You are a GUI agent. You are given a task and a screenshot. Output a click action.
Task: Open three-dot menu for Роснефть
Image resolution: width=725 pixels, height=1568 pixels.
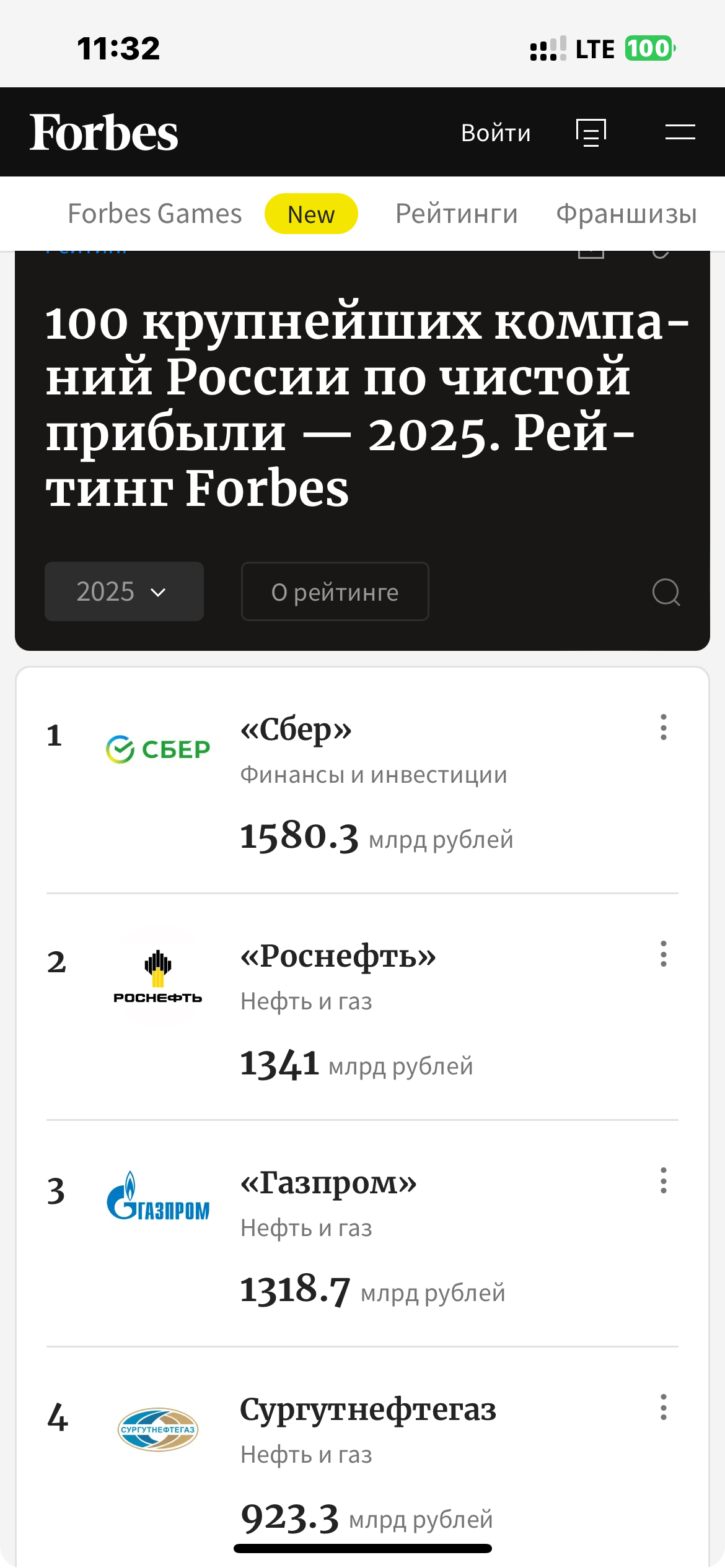pos(664,954)
